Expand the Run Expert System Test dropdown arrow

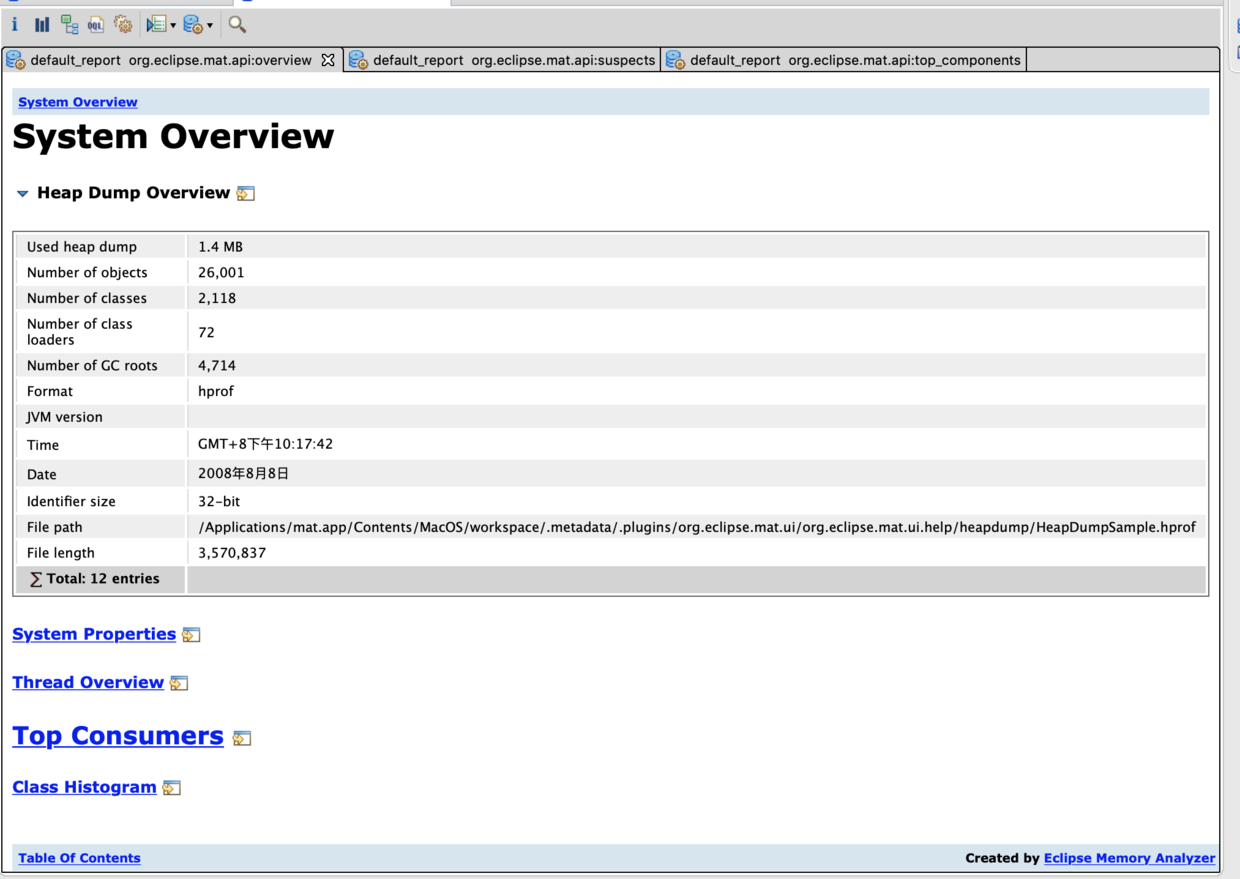(x=173, y=25)
